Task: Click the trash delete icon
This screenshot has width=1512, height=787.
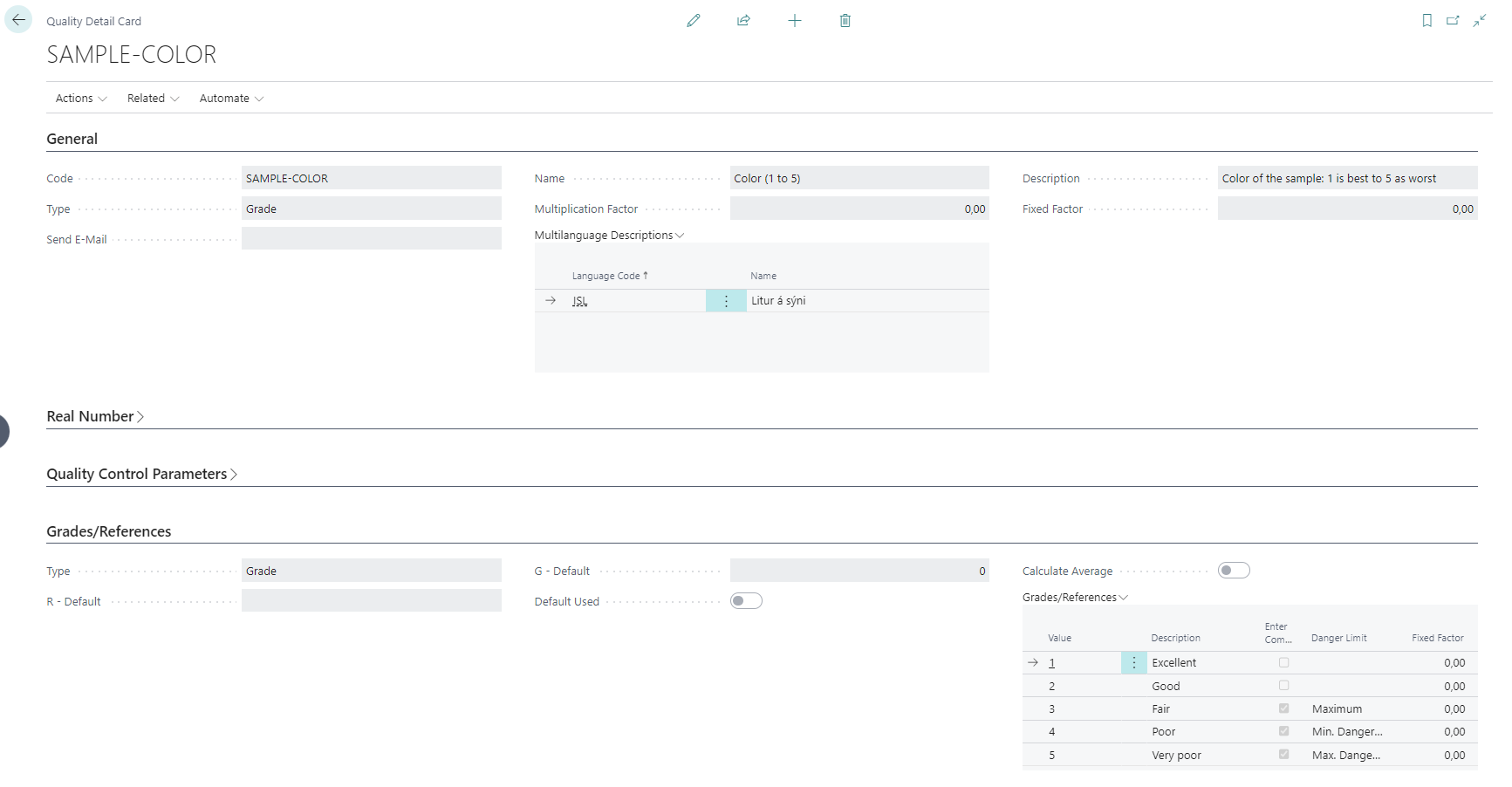Action: coord(845,21)
